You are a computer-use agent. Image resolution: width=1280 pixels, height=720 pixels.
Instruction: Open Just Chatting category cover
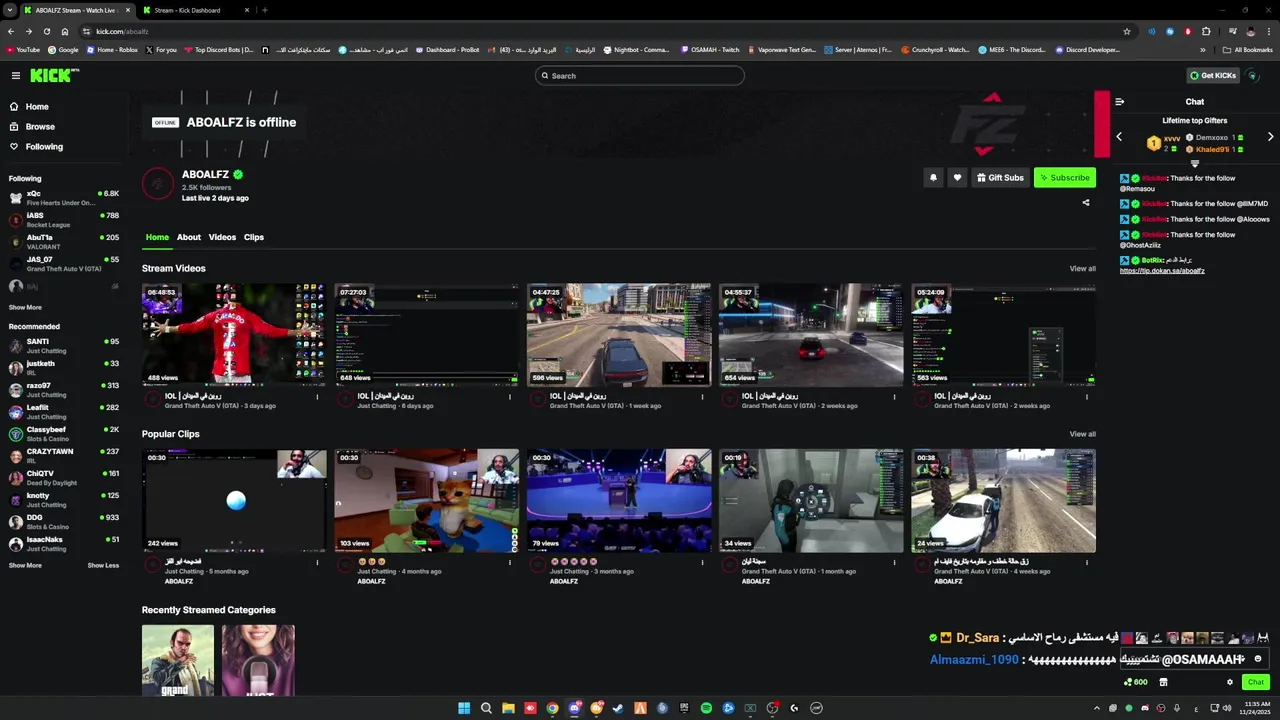[x=258, y=660]
